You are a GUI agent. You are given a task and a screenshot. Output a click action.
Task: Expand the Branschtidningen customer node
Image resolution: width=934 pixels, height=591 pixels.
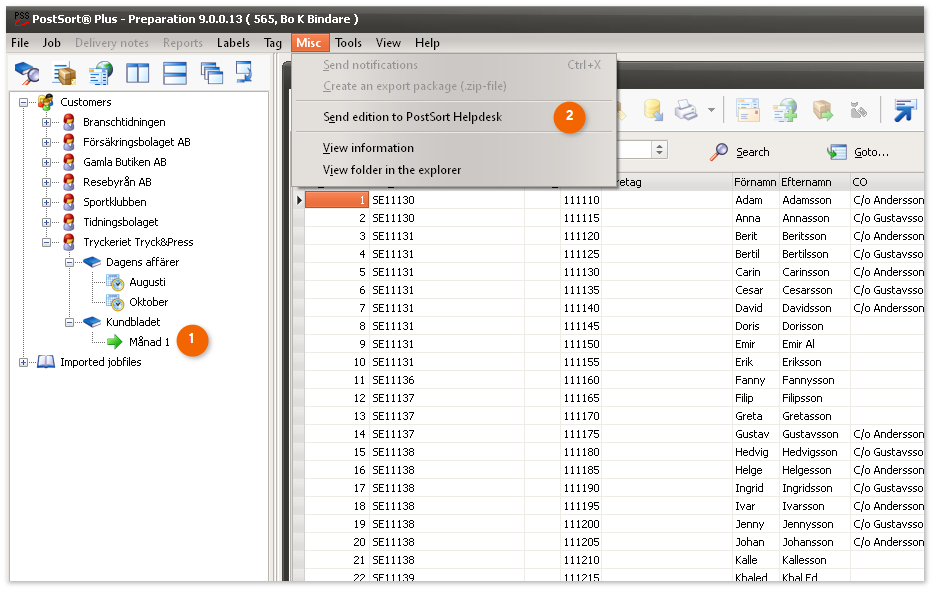[46, 122]
